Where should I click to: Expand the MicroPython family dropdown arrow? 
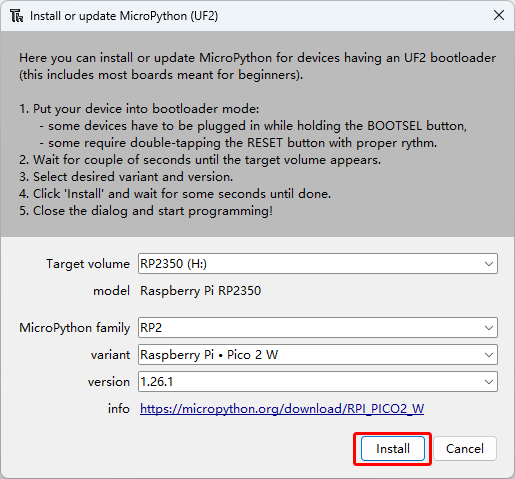[489, 328]
